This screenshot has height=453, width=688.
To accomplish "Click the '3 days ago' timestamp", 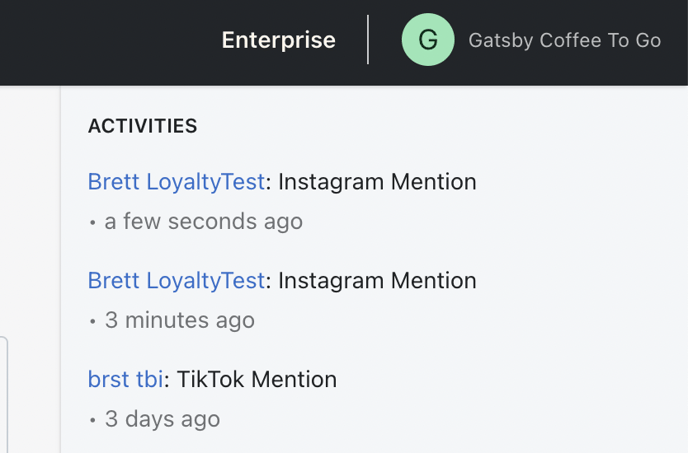I will tap(162, 419).
